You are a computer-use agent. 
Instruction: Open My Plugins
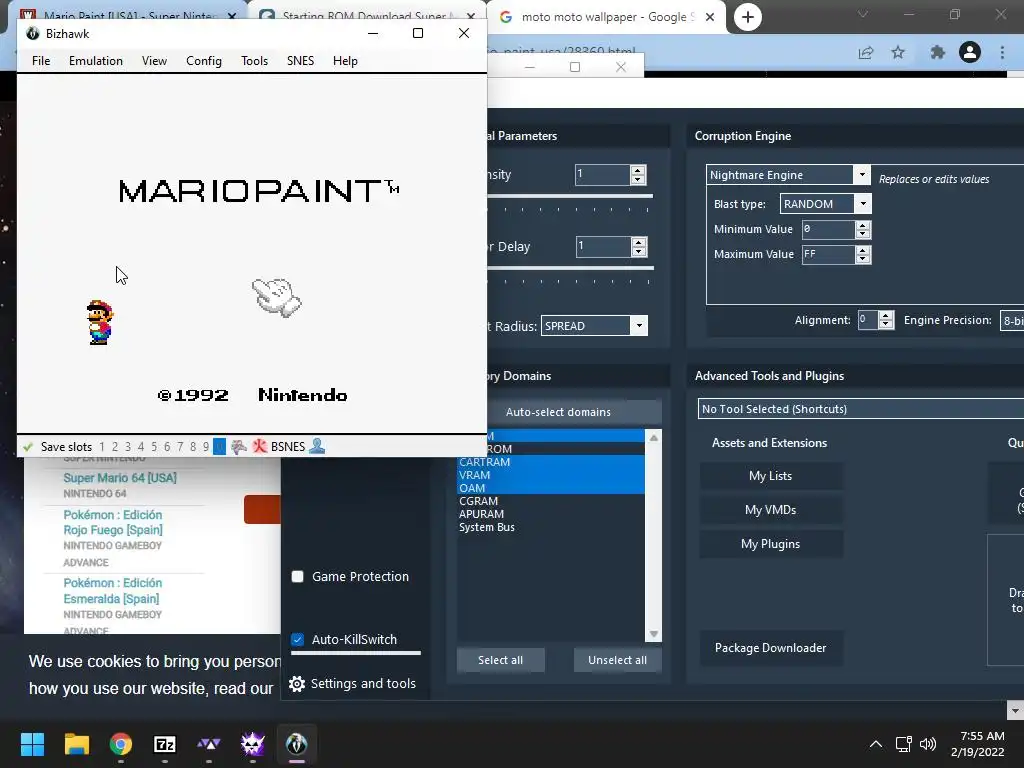point(771,544)
